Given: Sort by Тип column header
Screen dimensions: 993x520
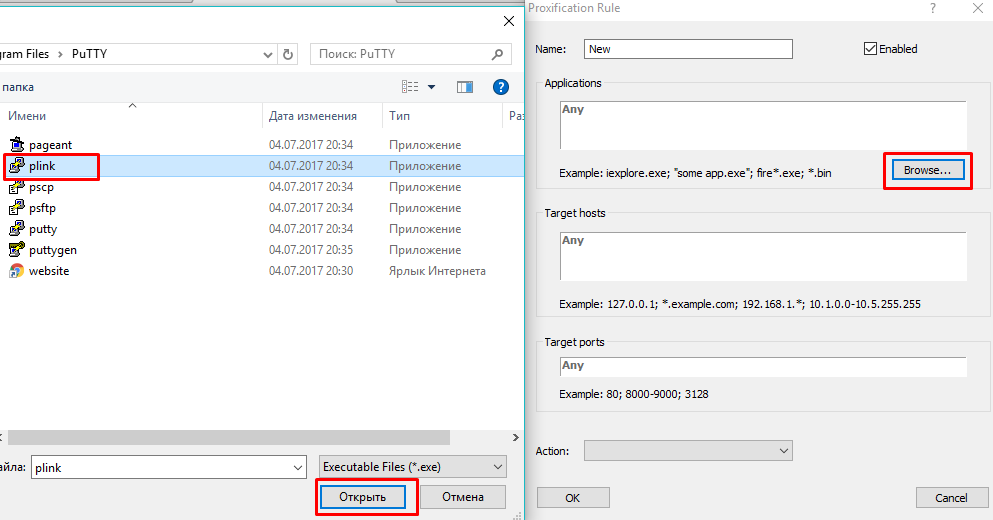Looking at the screenshot, I should tap(400, 116).
